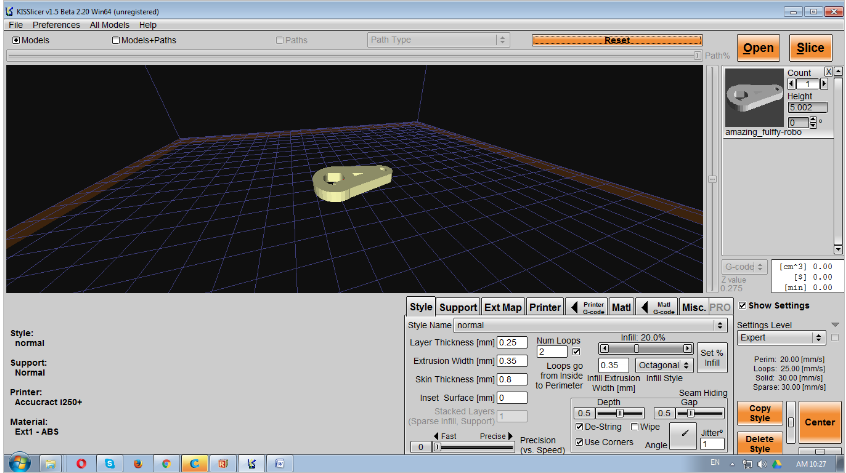Open the Windows Start menu
The image size is (846, 473).
[x=19, y=463]
